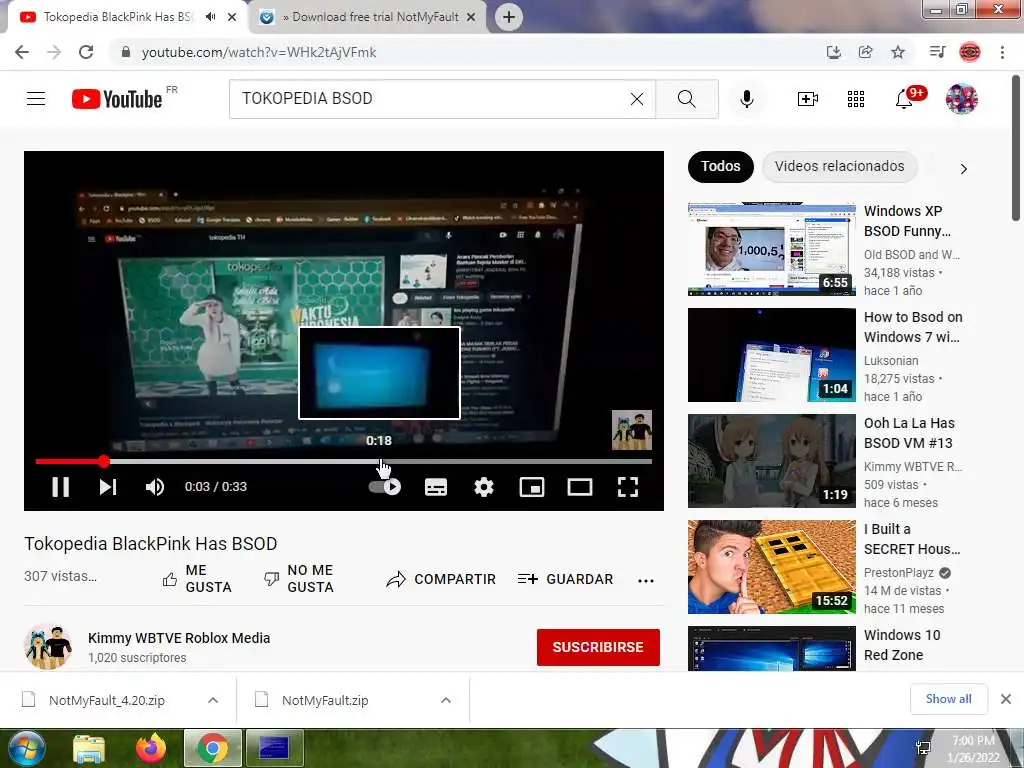The width and height of the screenshot is (1024, 768).
Task: Go to the YouTube home logo
Action: [117, 99]
